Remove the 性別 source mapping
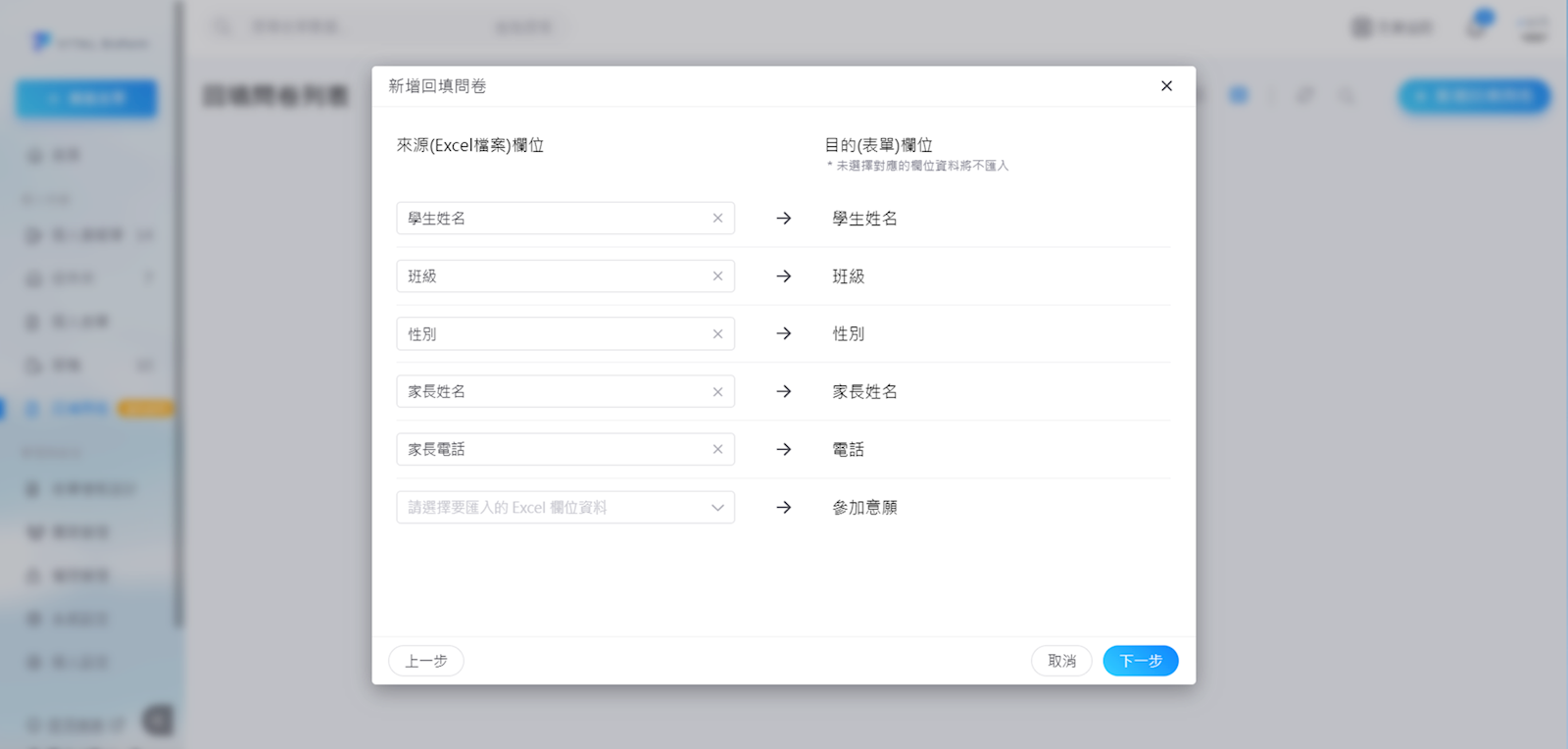The width and height of the screenshot is (1568, 749). (717, 334)
